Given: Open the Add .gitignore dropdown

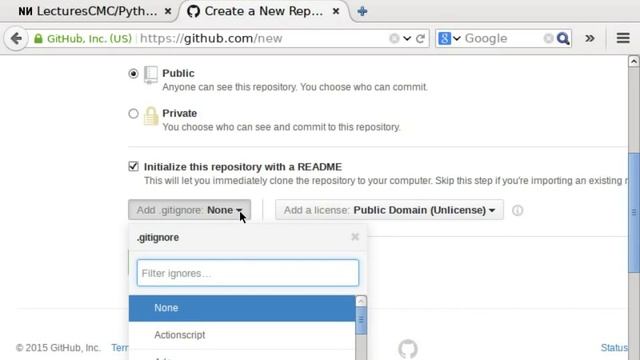Looking at the screenshot, I should coord(189,210).
